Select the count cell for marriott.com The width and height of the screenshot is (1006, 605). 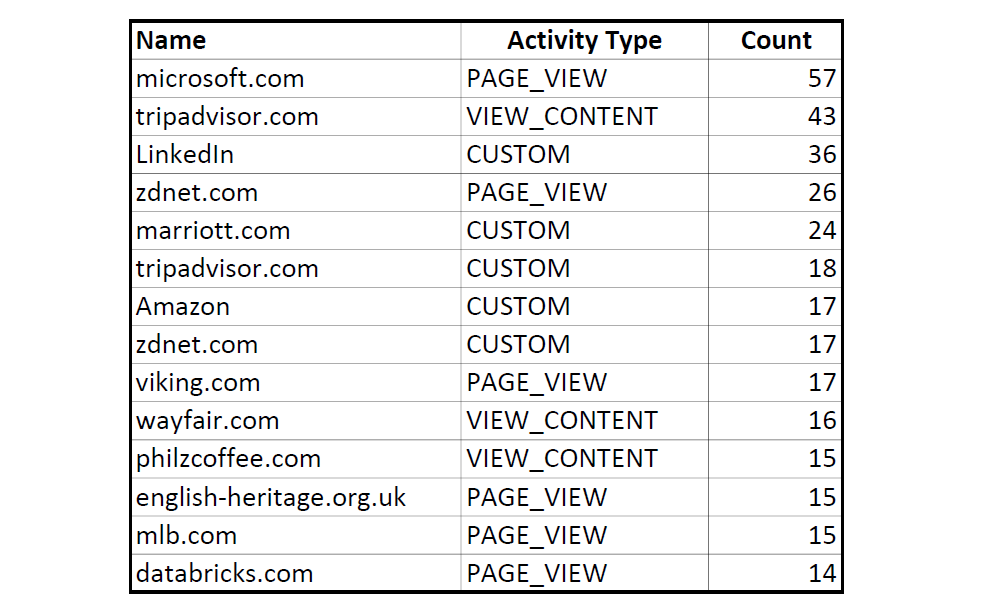click(x=775, y=231)
